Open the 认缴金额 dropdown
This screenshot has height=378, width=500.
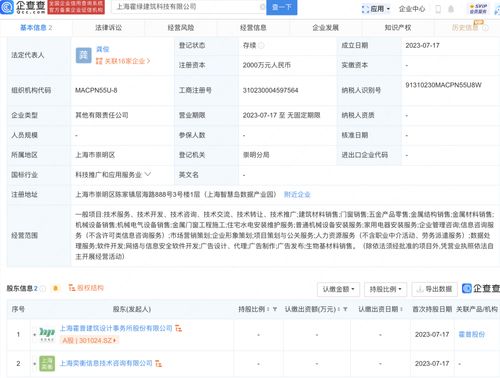(338, 289)
